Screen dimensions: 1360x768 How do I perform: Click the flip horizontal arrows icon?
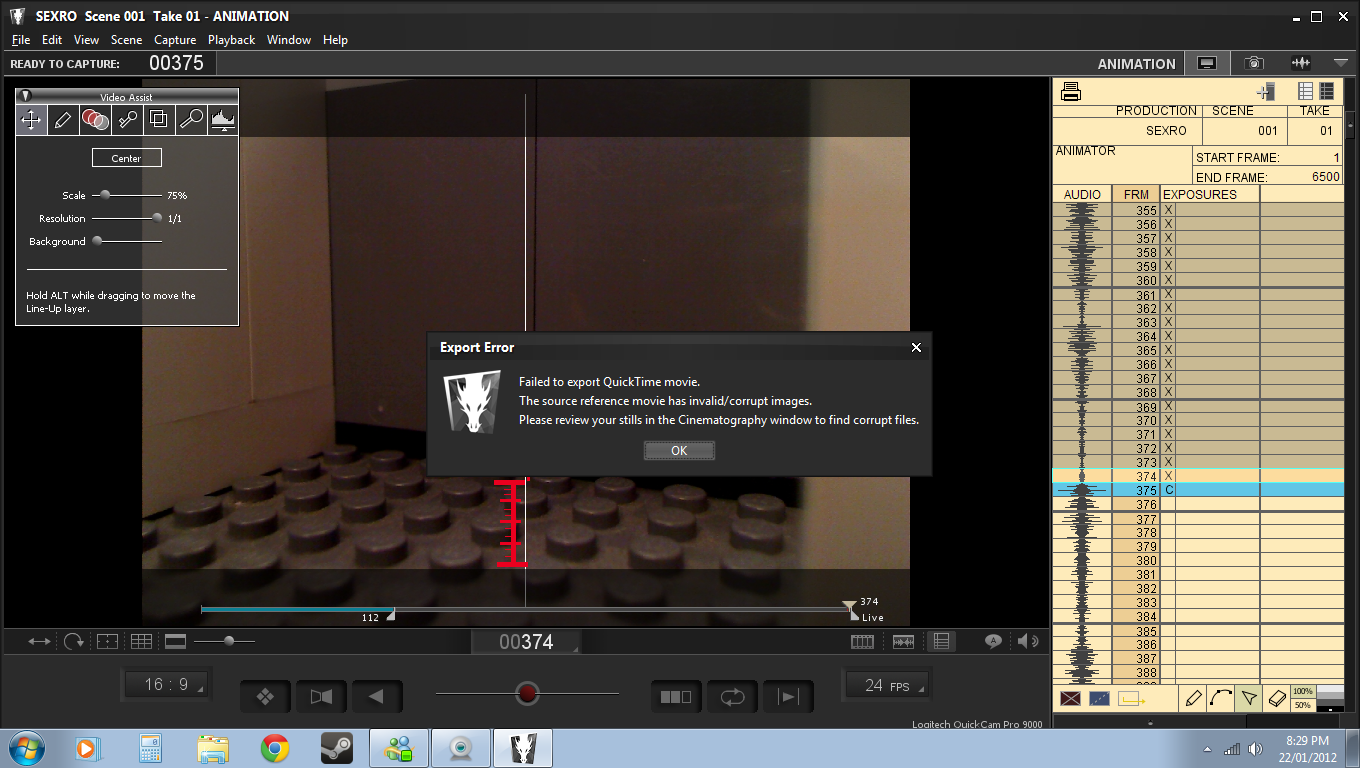coord(39,641)
